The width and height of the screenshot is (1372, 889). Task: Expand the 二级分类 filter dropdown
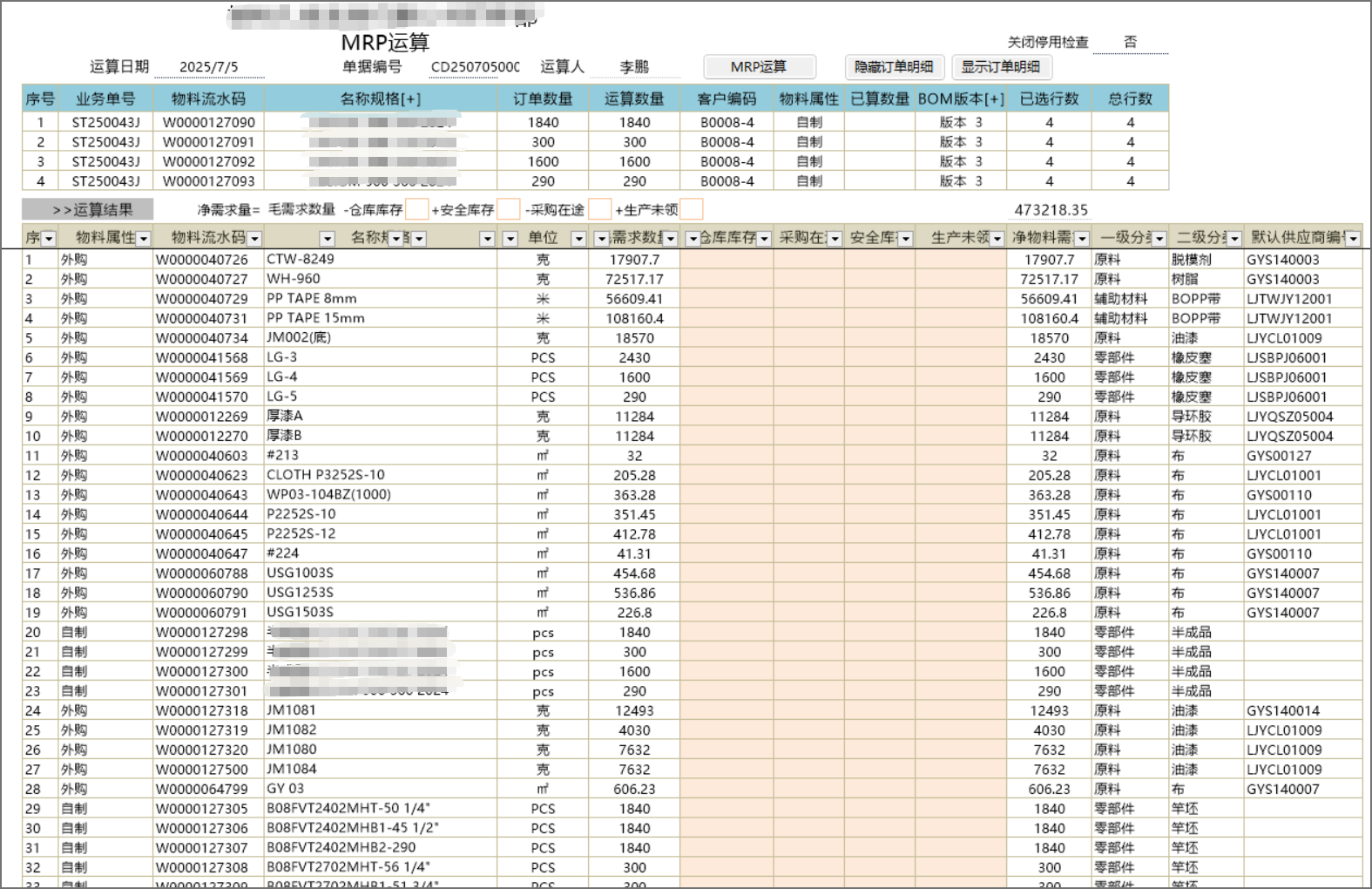(1234, 239)
